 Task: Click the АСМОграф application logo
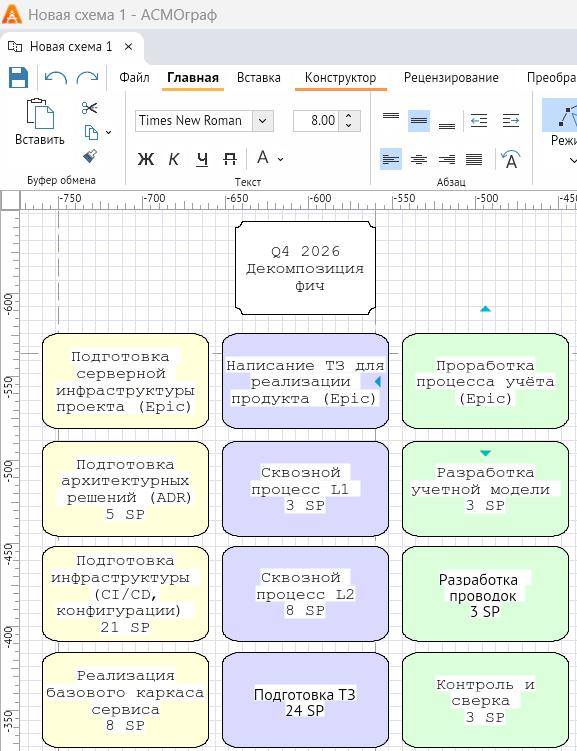tap(11, 14)
